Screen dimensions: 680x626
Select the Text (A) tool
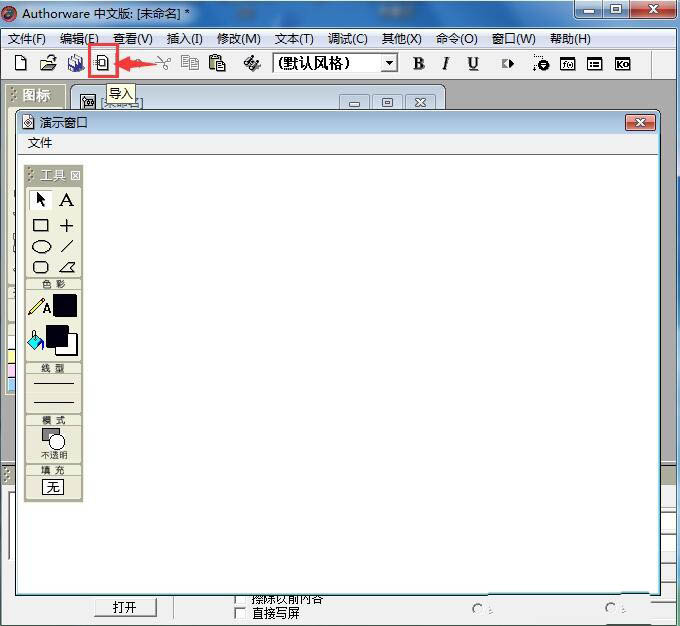[66, 200]
